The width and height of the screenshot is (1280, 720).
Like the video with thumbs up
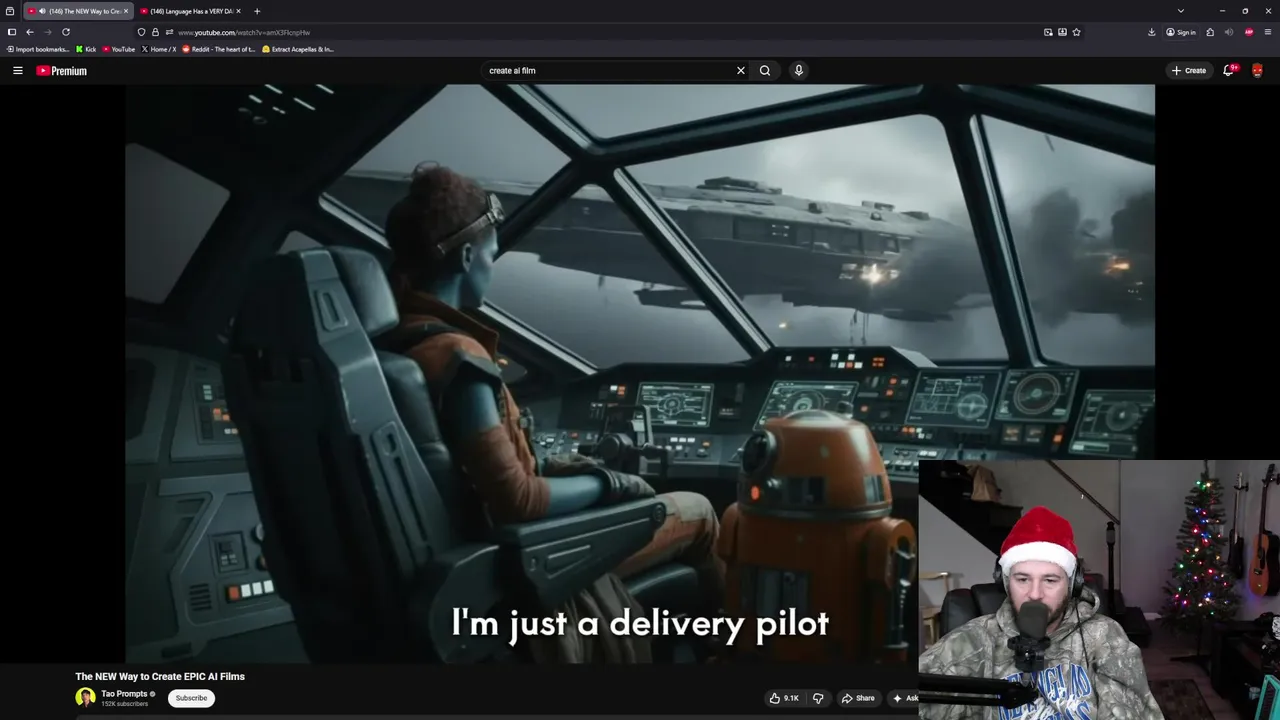point(784,698)
